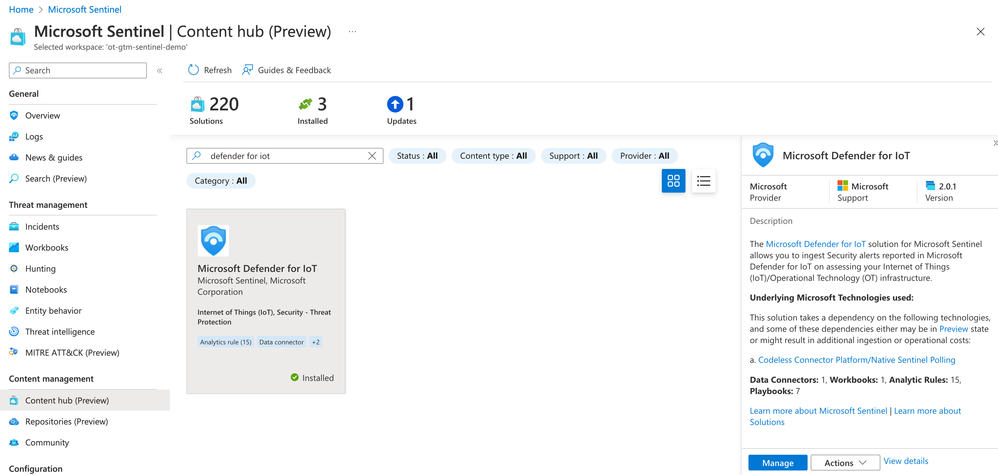
Task: Open the ellipsis more options menu
Action: tap(353, 31)
